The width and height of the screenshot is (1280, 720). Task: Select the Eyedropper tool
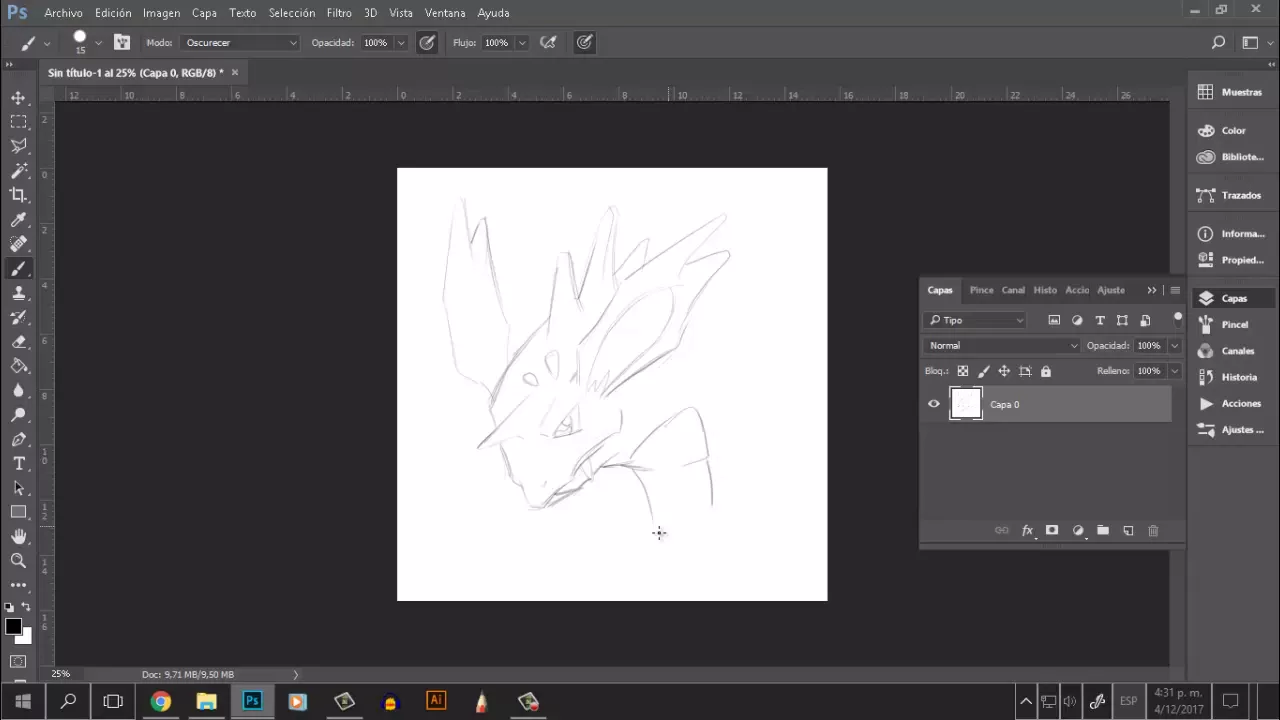tap(18, 220)
